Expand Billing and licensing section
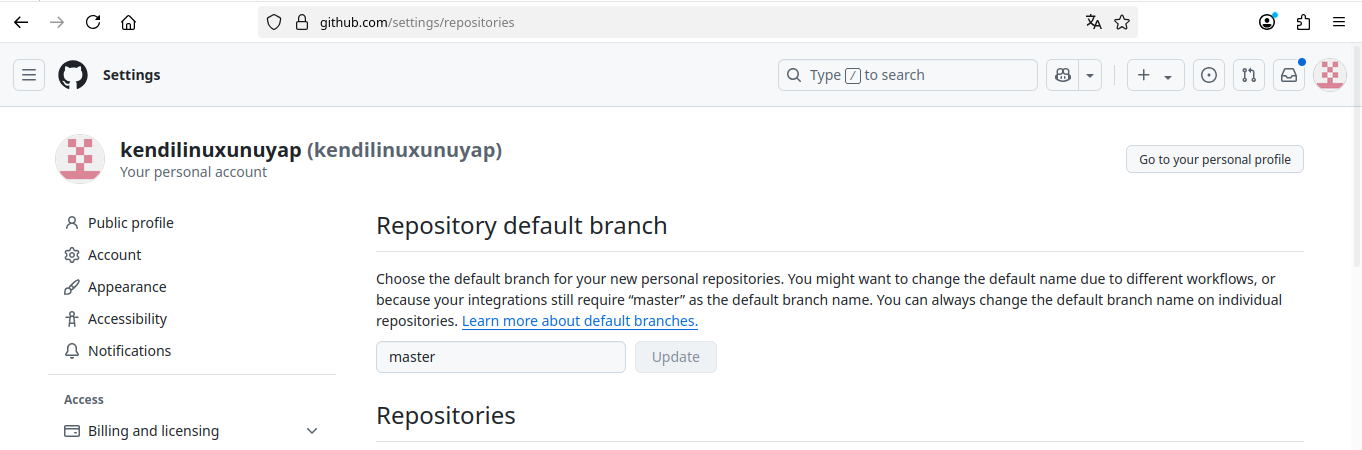 312,431
